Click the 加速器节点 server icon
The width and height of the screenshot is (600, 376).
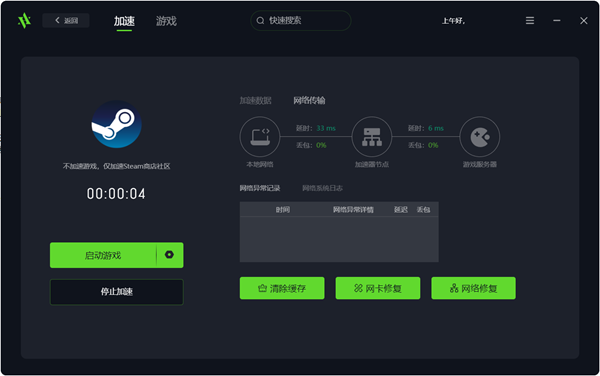tap(372, 137)
